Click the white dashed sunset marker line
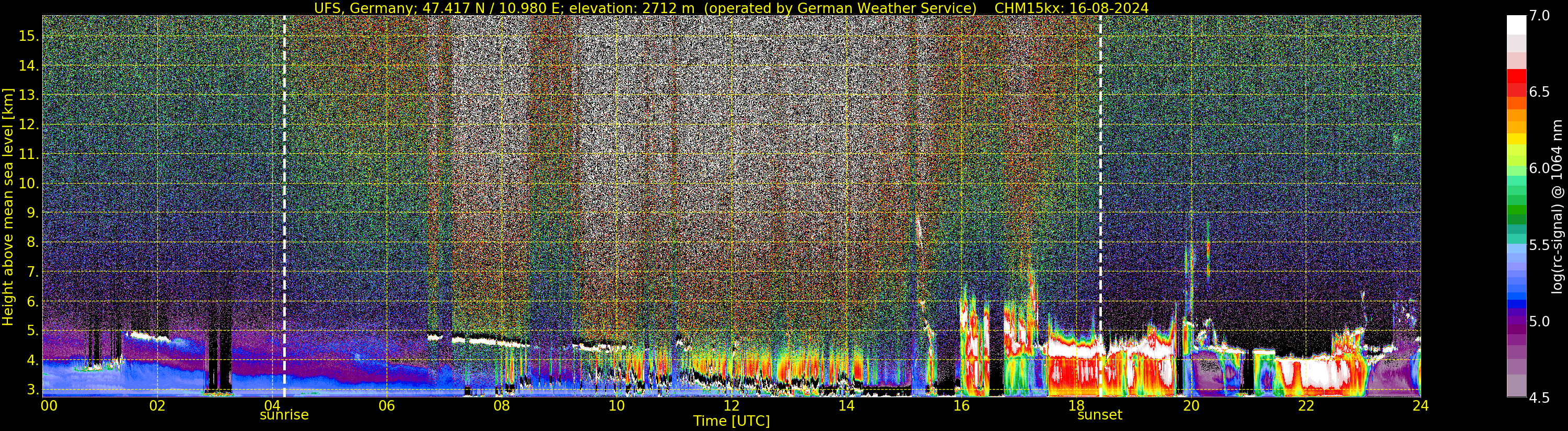1568x431 pixels. pos(1100,206)
